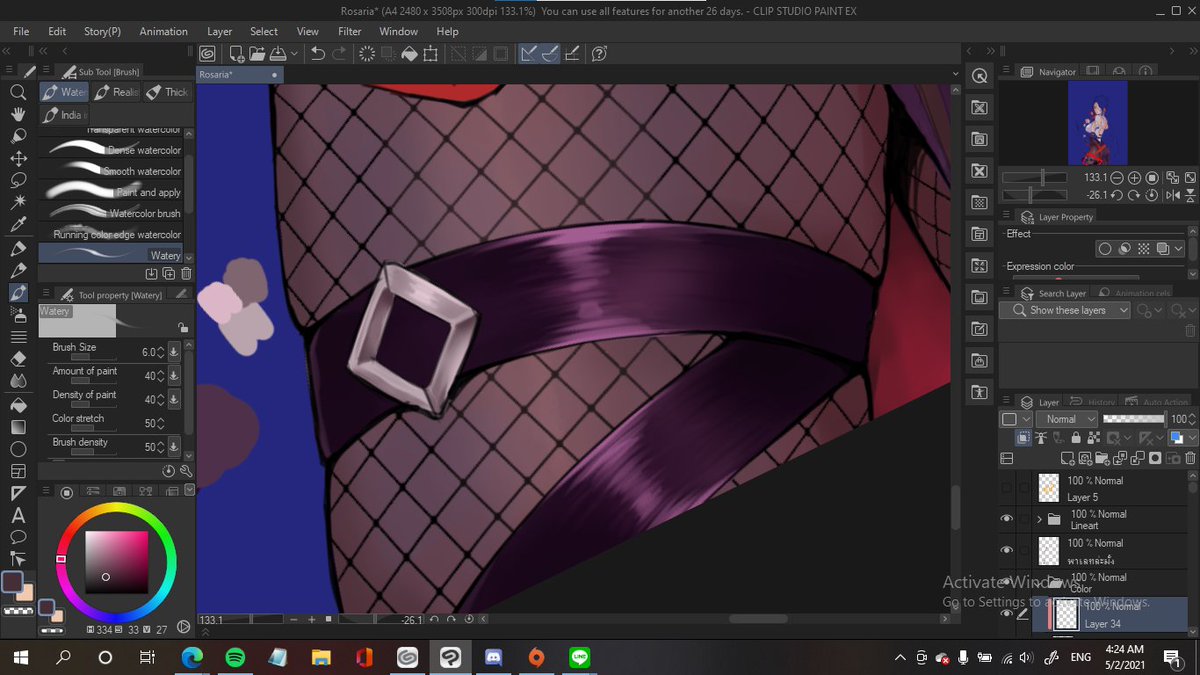Choose the Dense watercolor brush

click(x=112, y=150)
